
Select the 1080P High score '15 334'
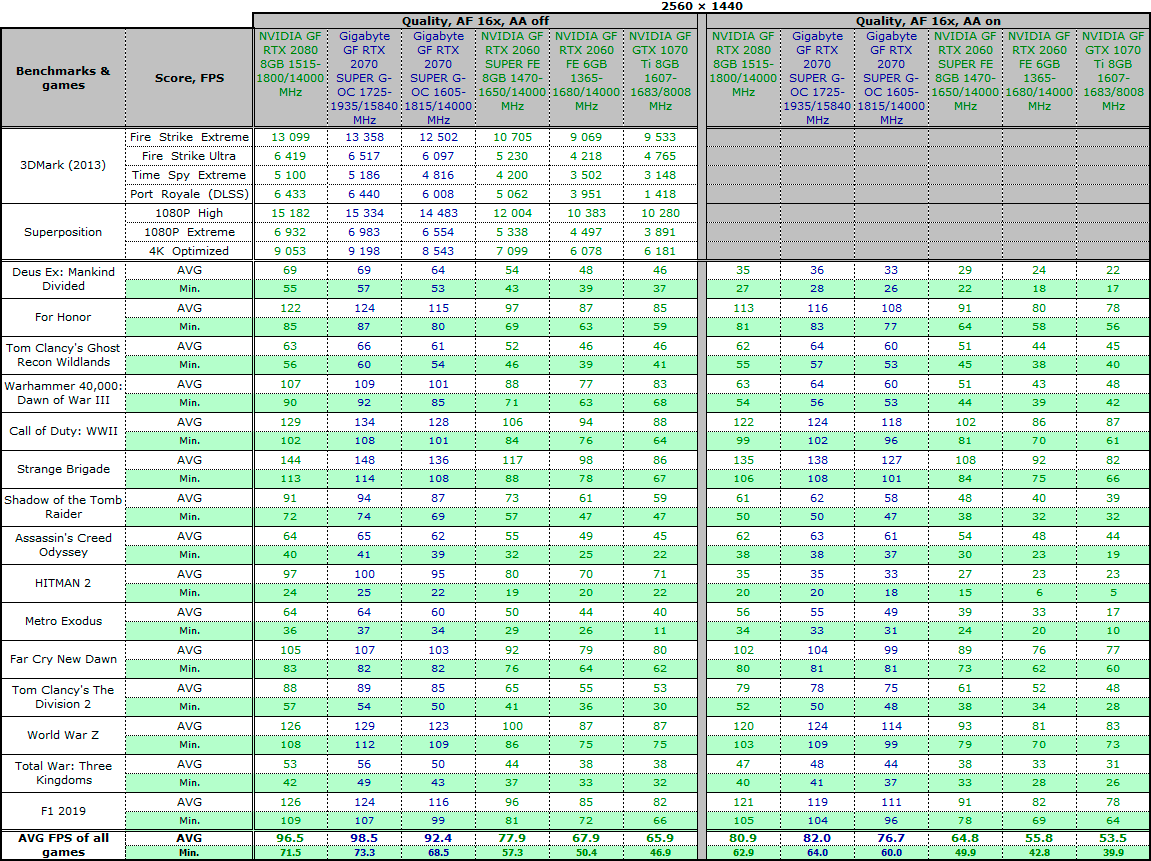coord(365,213)
